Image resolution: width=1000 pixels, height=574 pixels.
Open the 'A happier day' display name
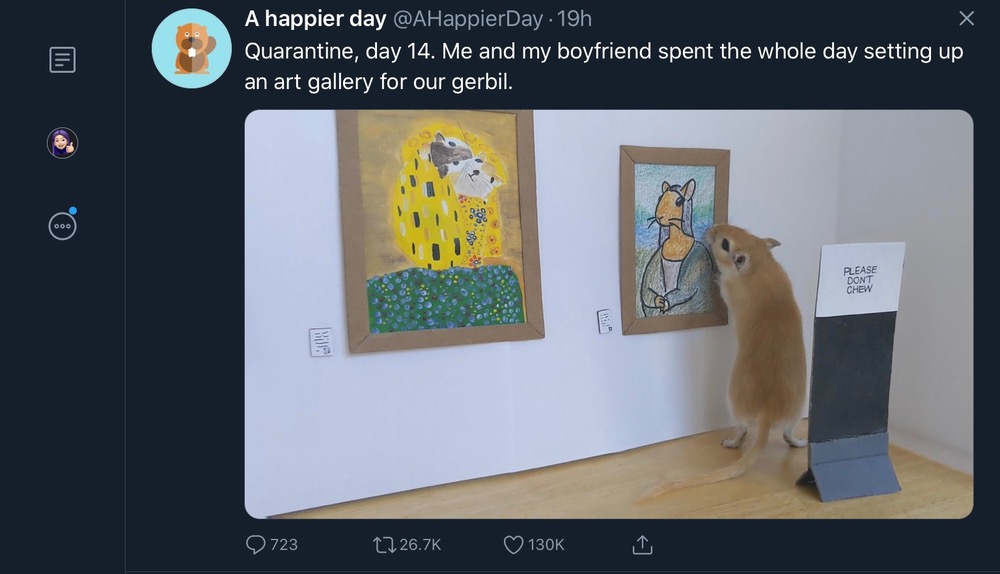315,19
